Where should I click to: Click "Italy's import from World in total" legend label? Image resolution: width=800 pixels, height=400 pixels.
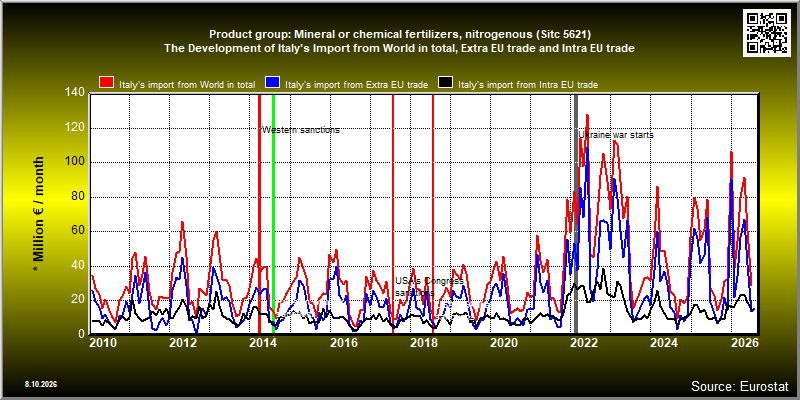pyautogui.click(x=187, y=85)
